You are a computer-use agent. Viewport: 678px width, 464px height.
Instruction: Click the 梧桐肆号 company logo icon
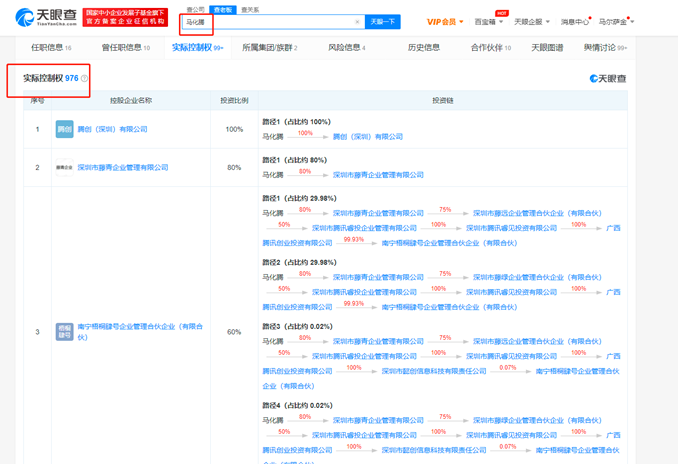64,331
